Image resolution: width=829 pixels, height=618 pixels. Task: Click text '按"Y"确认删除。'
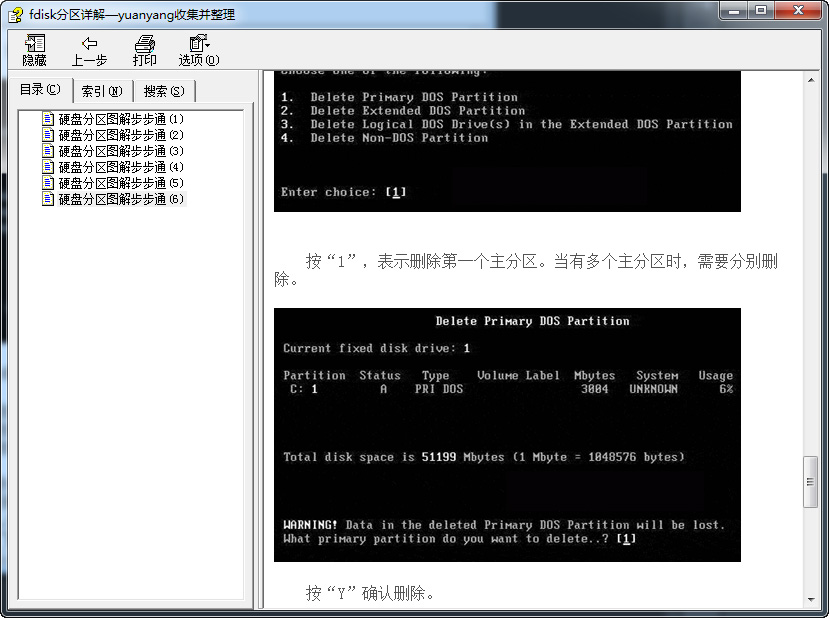click(x=371, y=593)
